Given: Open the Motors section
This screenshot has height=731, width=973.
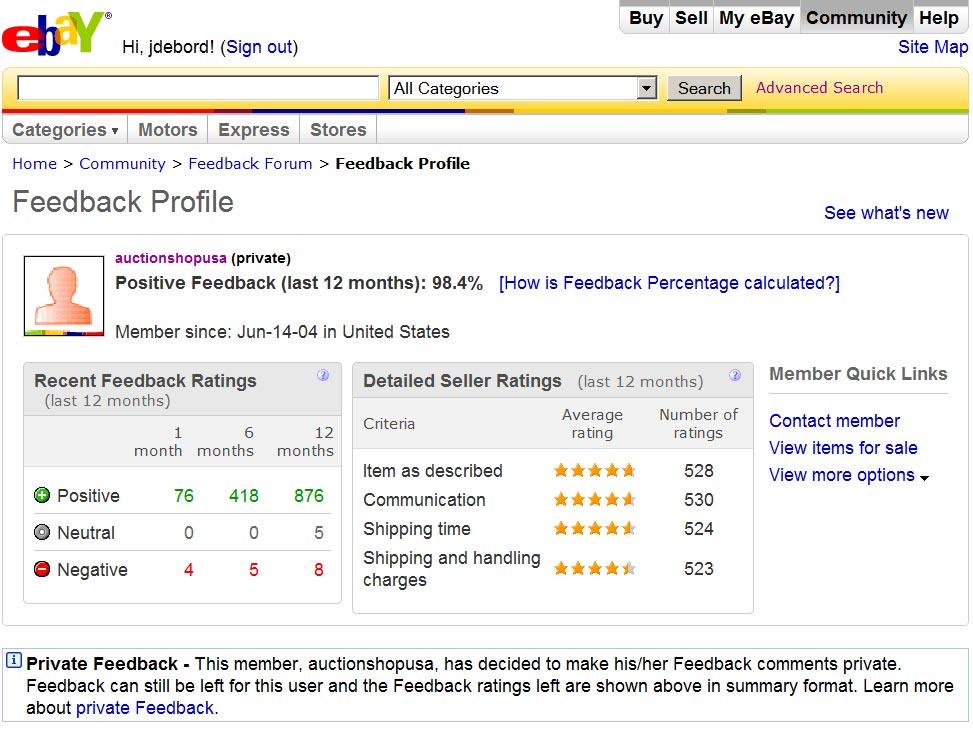Looking at the screenshot, I should coord(168,130).
